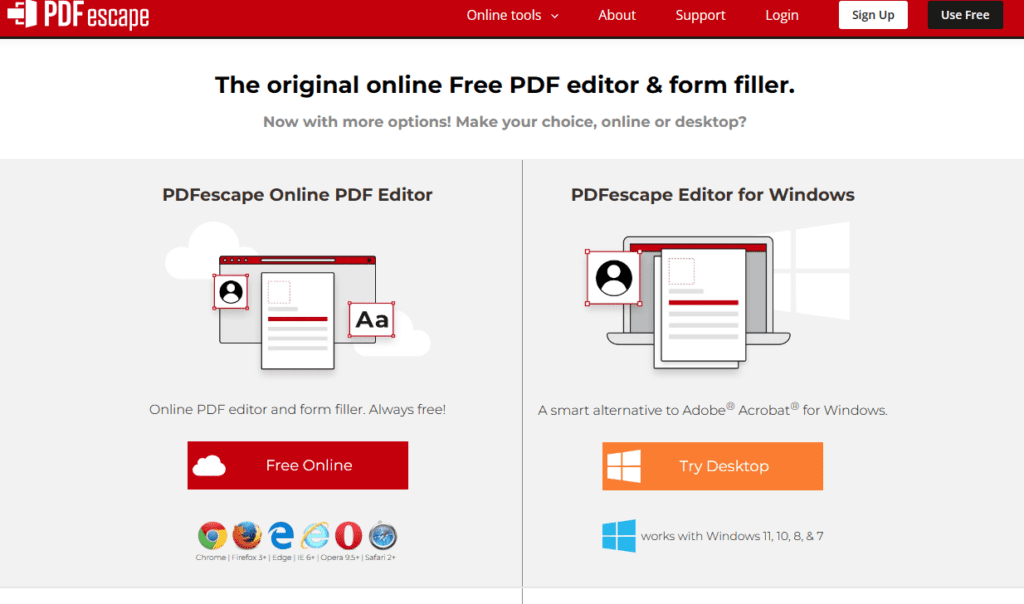Click the Internet Explorer browser icon
The width and height of the screenshot is (1024, 604).
coord(315,536)
